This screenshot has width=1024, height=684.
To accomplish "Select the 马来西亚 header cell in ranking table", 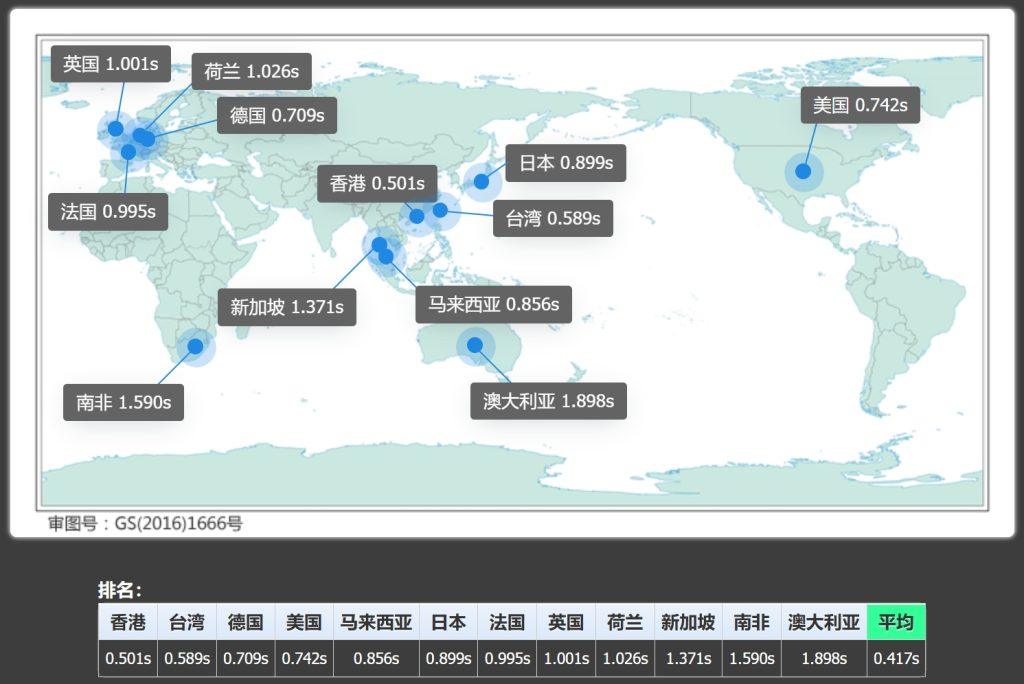I will 376,622.
